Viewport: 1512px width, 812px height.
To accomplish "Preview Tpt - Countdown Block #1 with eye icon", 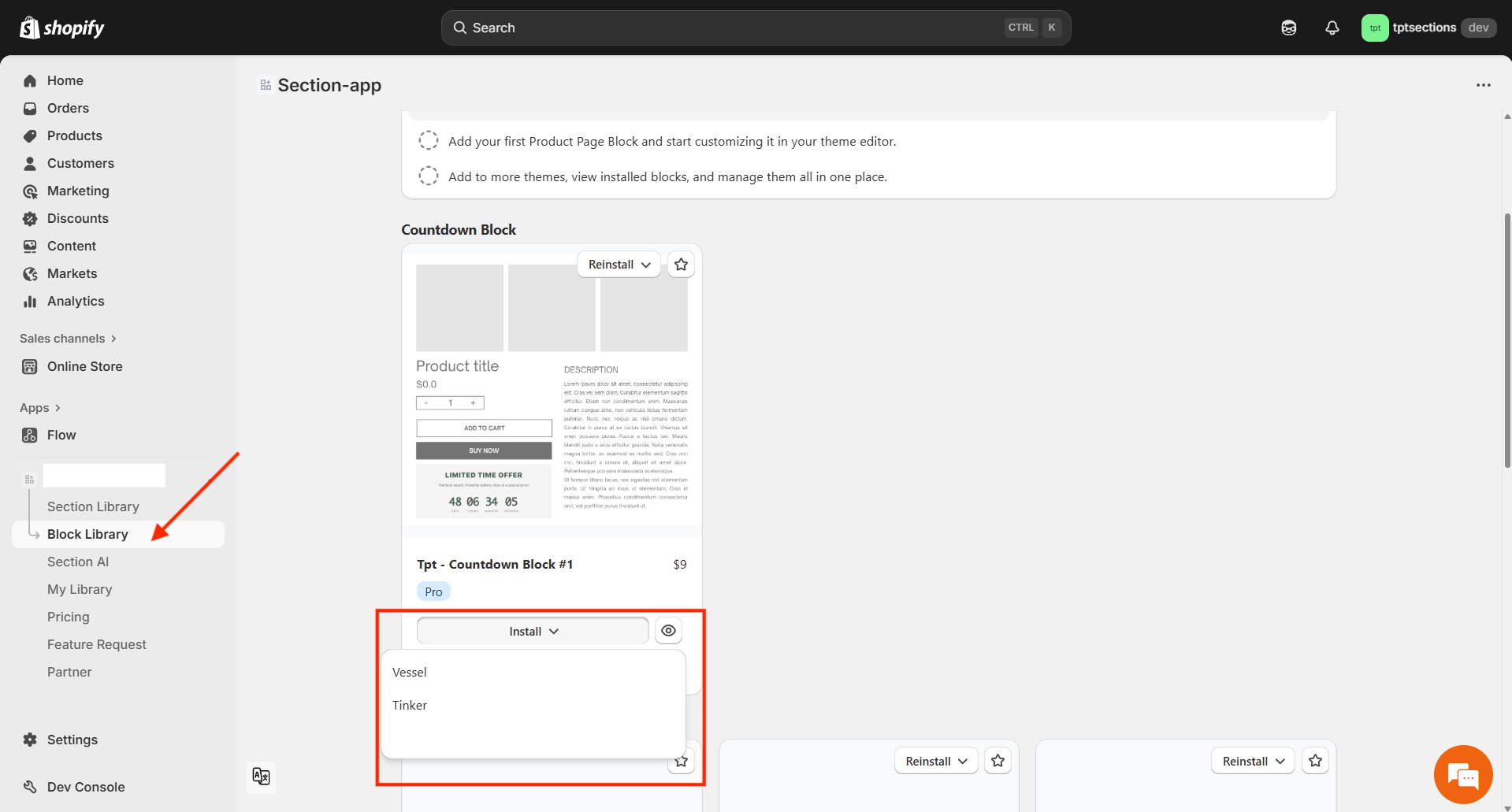I will pos(669,631).
